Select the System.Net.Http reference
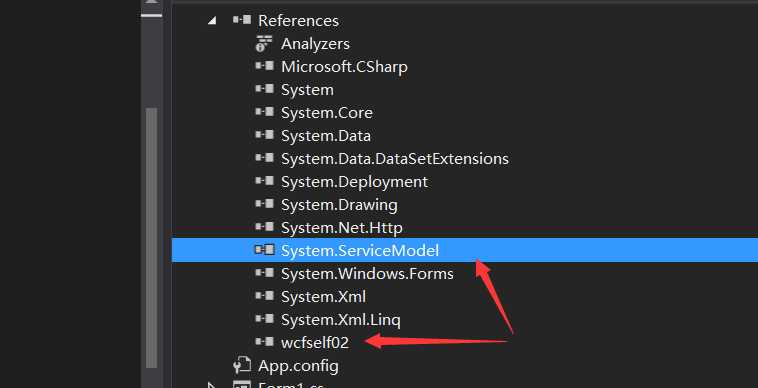 [341, 228]
